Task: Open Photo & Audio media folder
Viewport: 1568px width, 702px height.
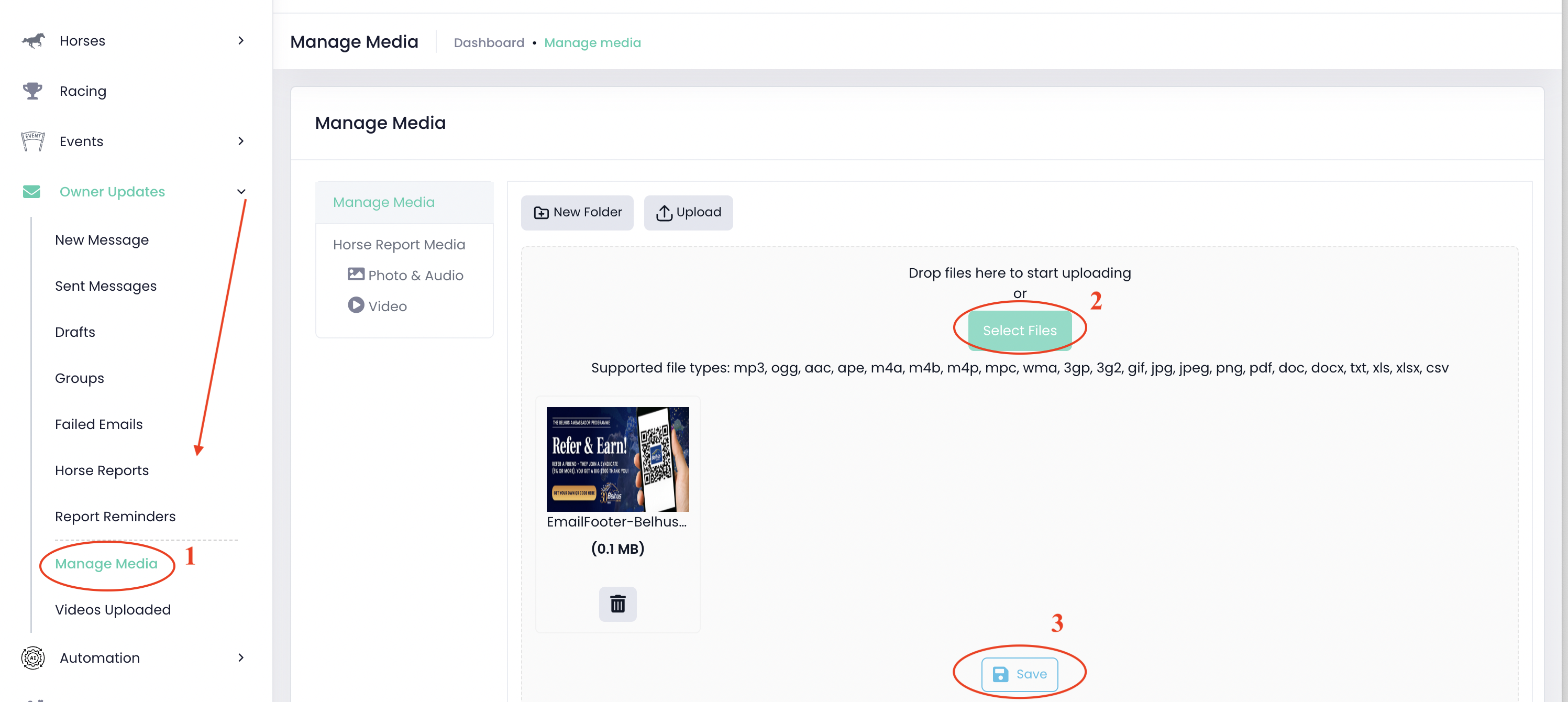Action: click(406, 275)
